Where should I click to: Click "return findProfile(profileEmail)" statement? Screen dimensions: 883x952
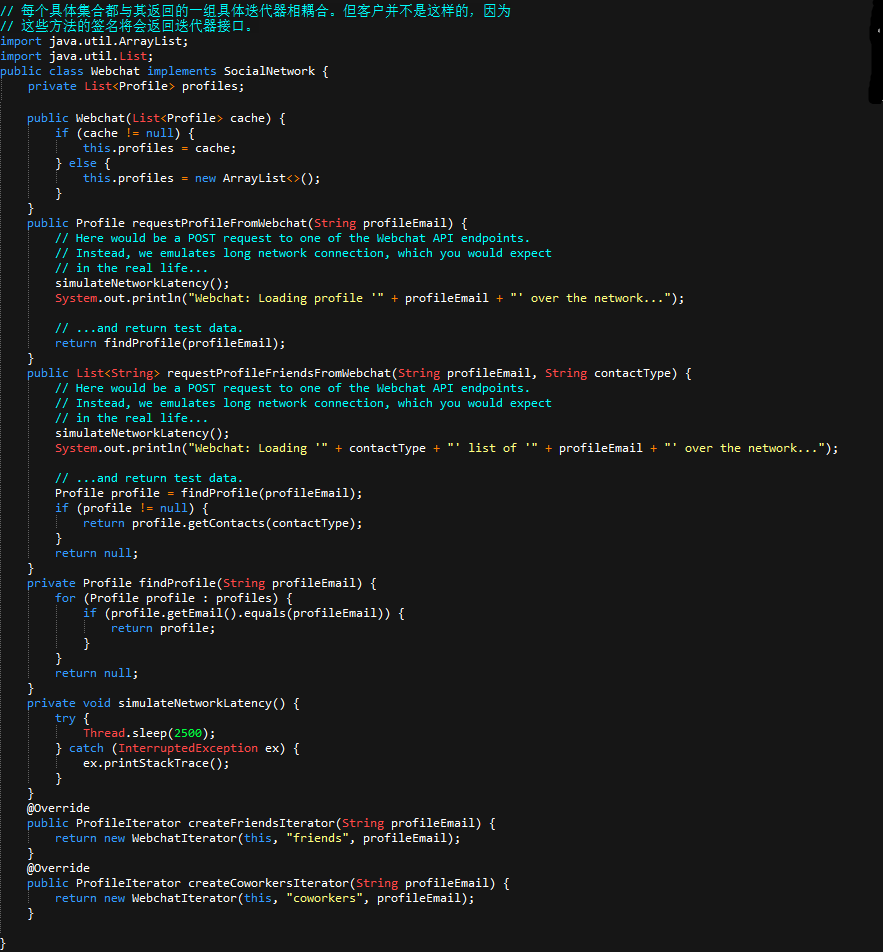click(x=170, y=343)
